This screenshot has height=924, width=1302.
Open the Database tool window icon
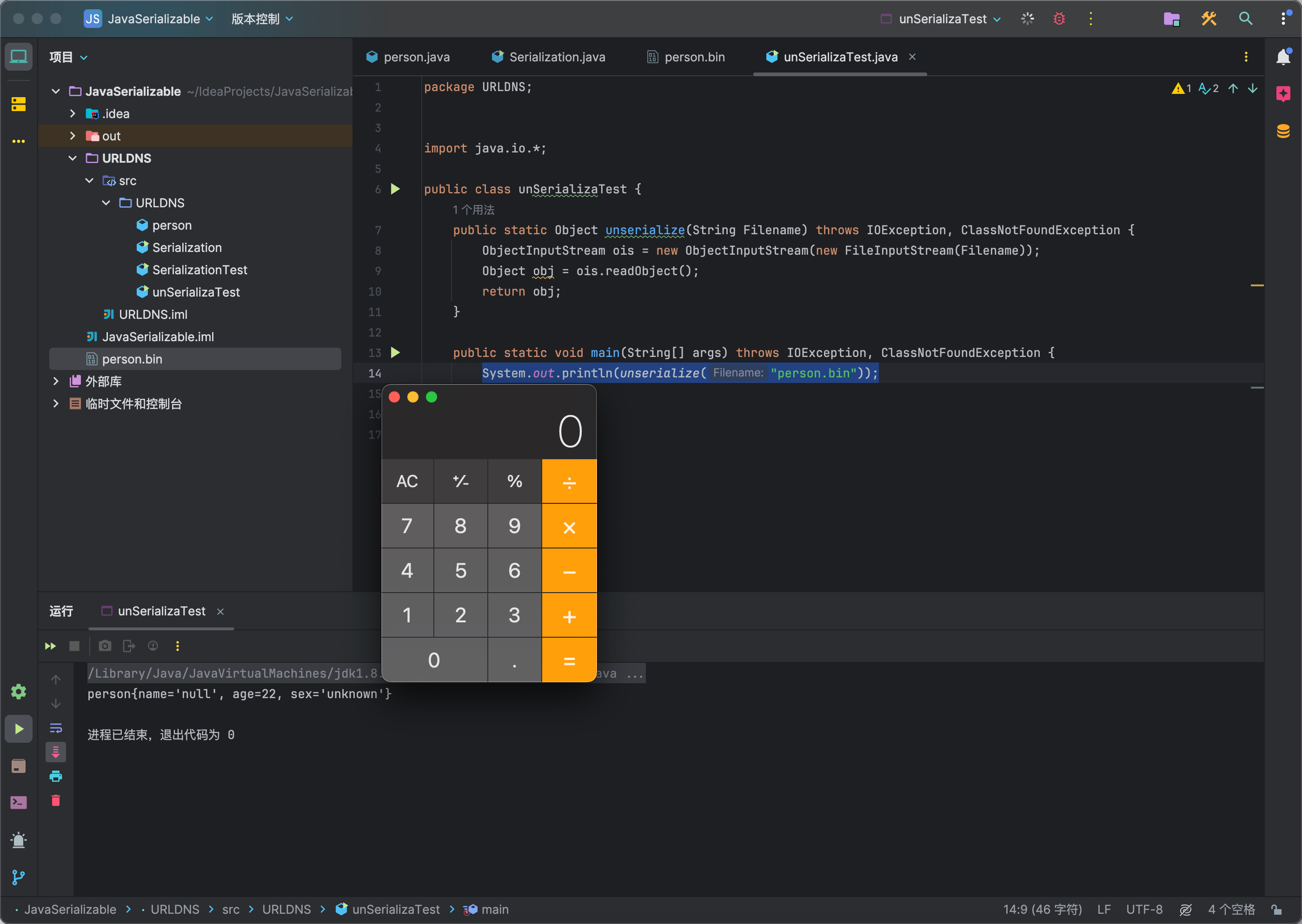(1283, 131)
